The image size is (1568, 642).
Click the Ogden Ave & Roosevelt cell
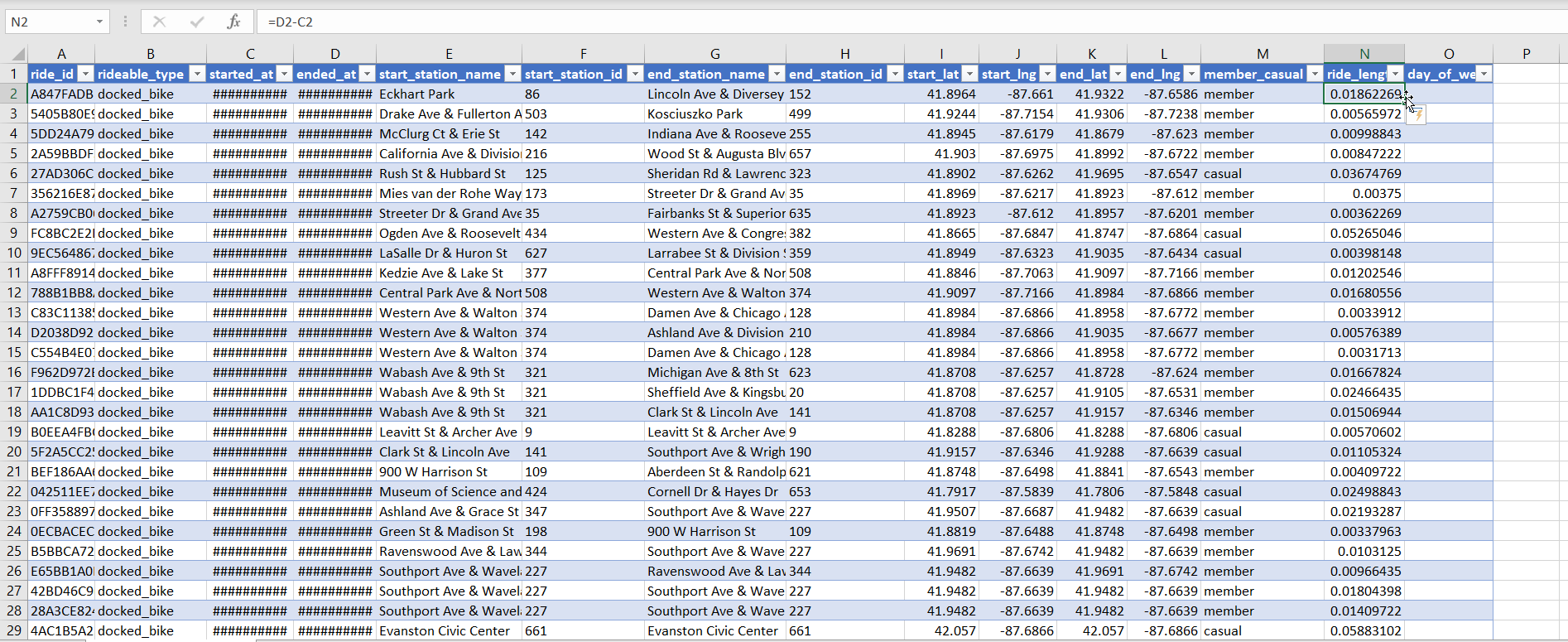coord(449,233)
